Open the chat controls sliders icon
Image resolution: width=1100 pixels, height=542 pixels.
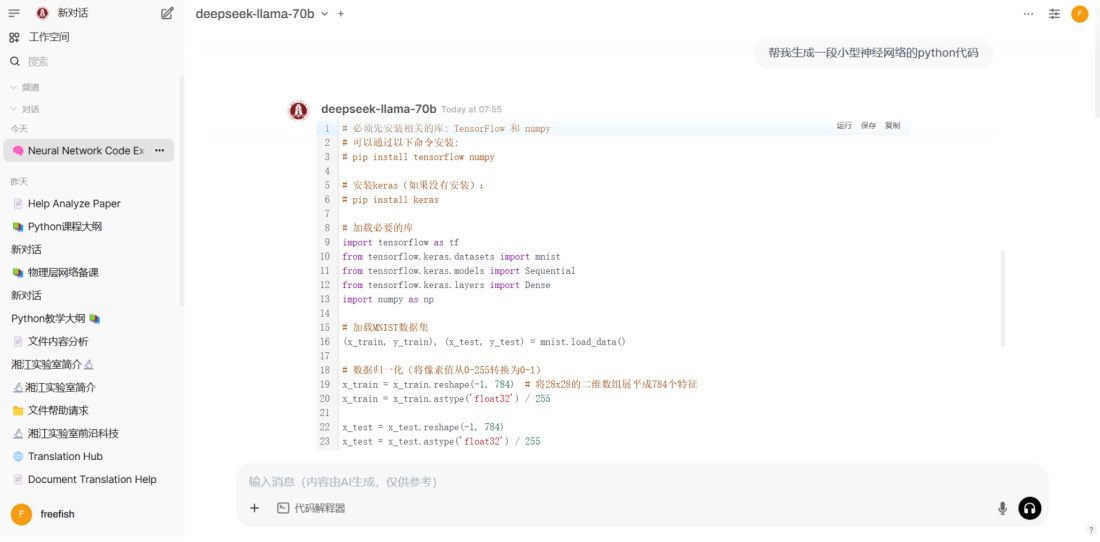coord(1054,14)
